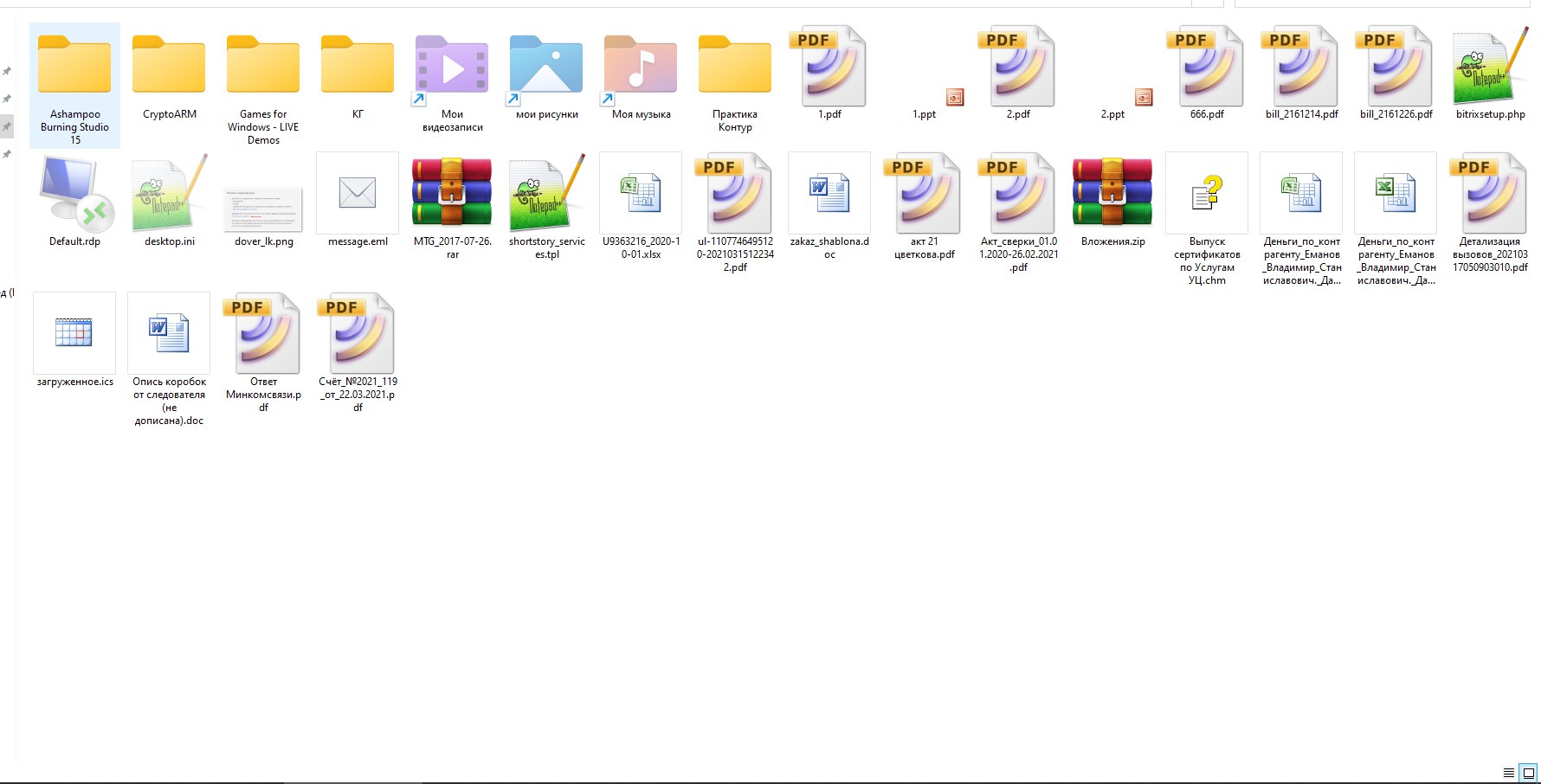The height and width of the screenshot is (784, 1541).
Task: Select the desktop.ini file
Action: pos(169,202)
